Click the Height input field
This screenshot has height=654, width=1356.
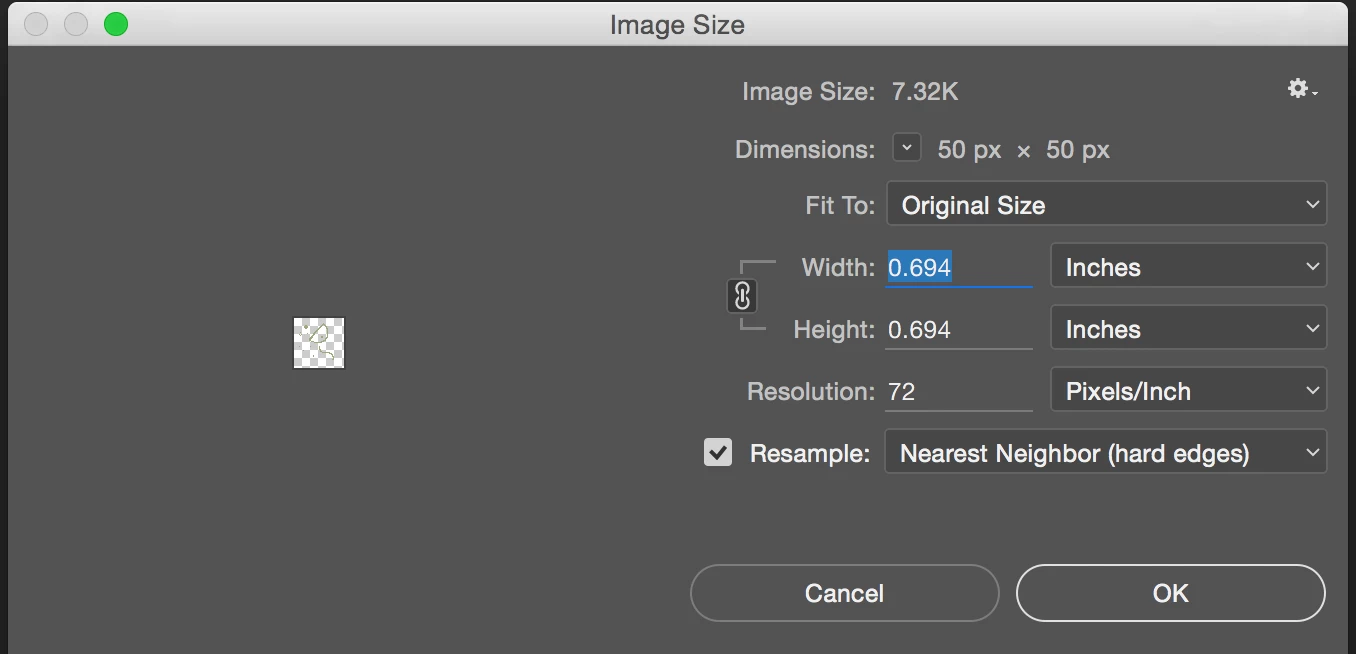(x=958, y=330)
